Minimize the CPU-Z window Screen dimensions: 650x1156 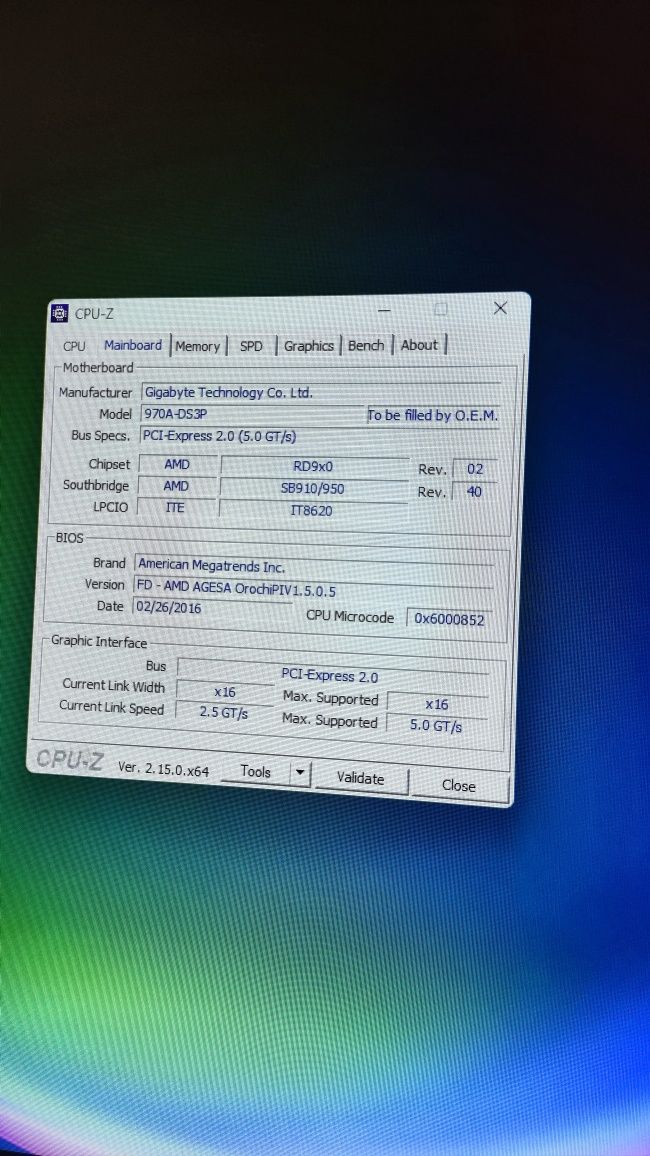pyautogui.click(x=384, y=311)
